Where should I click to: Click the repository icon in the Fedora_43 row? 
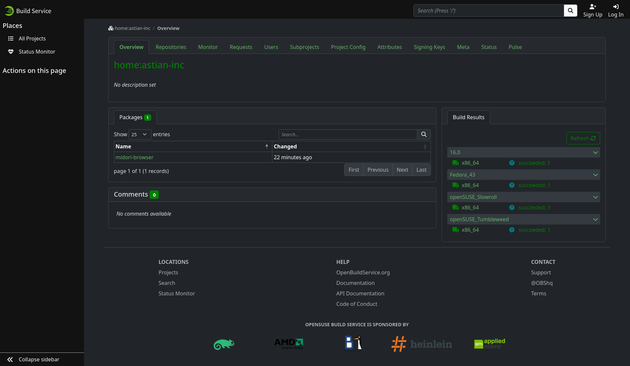[455, 185]
